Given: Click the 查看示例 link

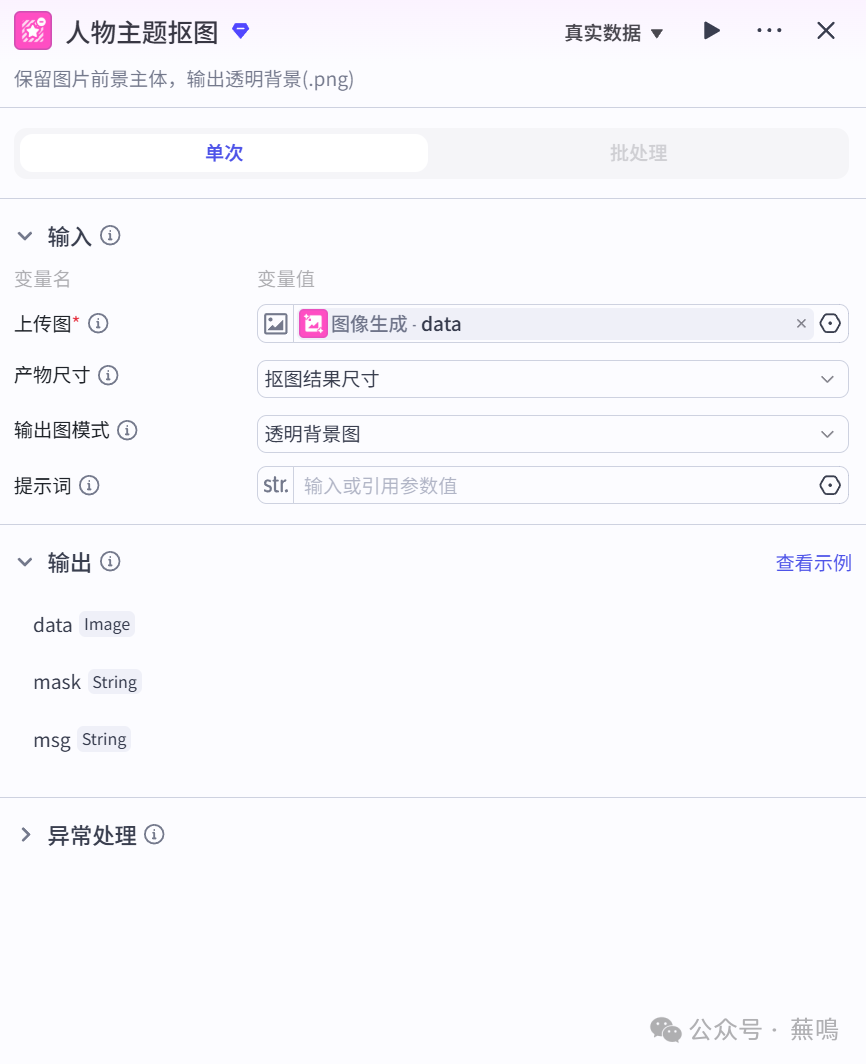Looking at the screenshot, I should [813, 563].
